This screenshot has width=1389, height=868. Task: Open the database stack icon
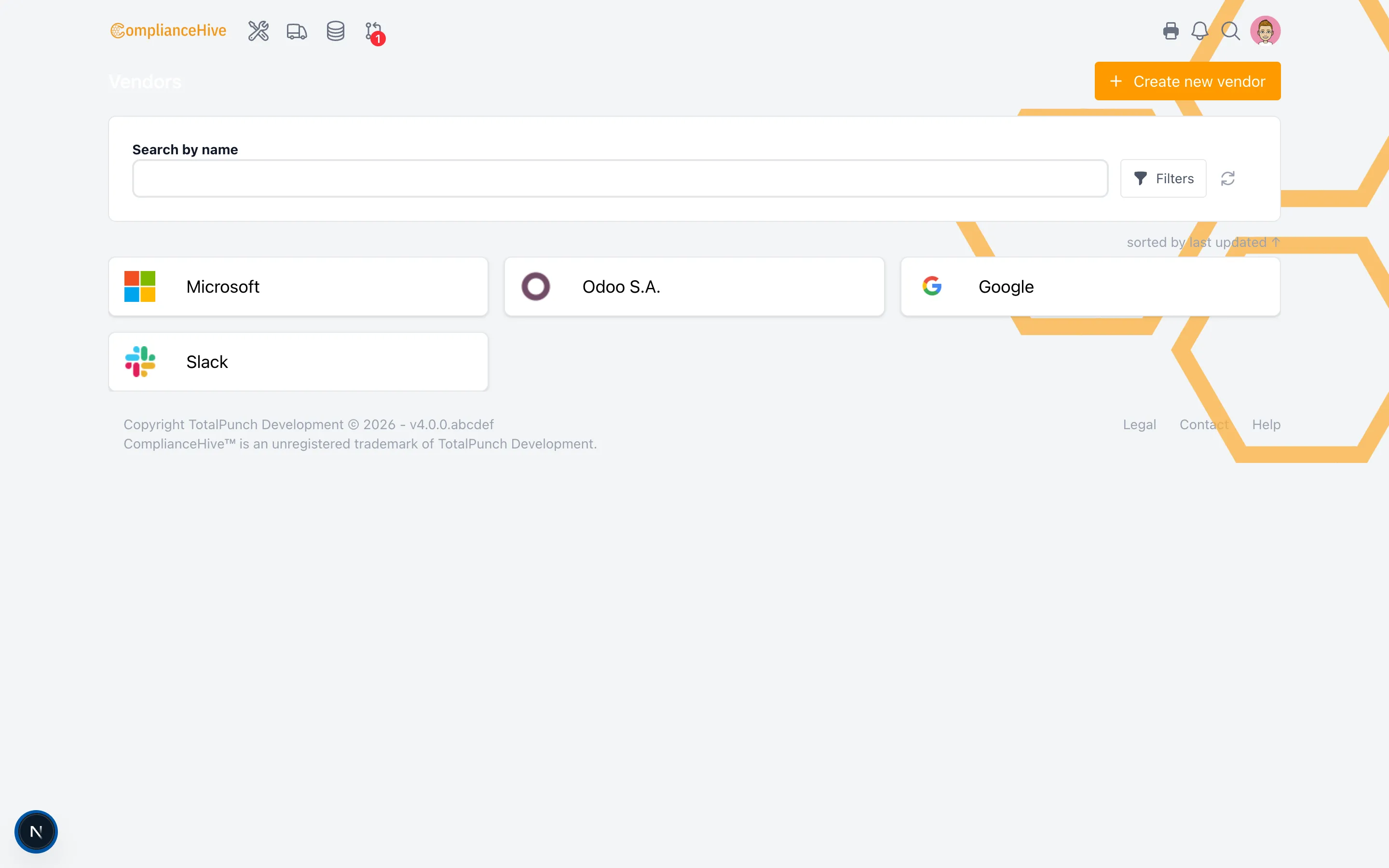click(x=335, y=31)
